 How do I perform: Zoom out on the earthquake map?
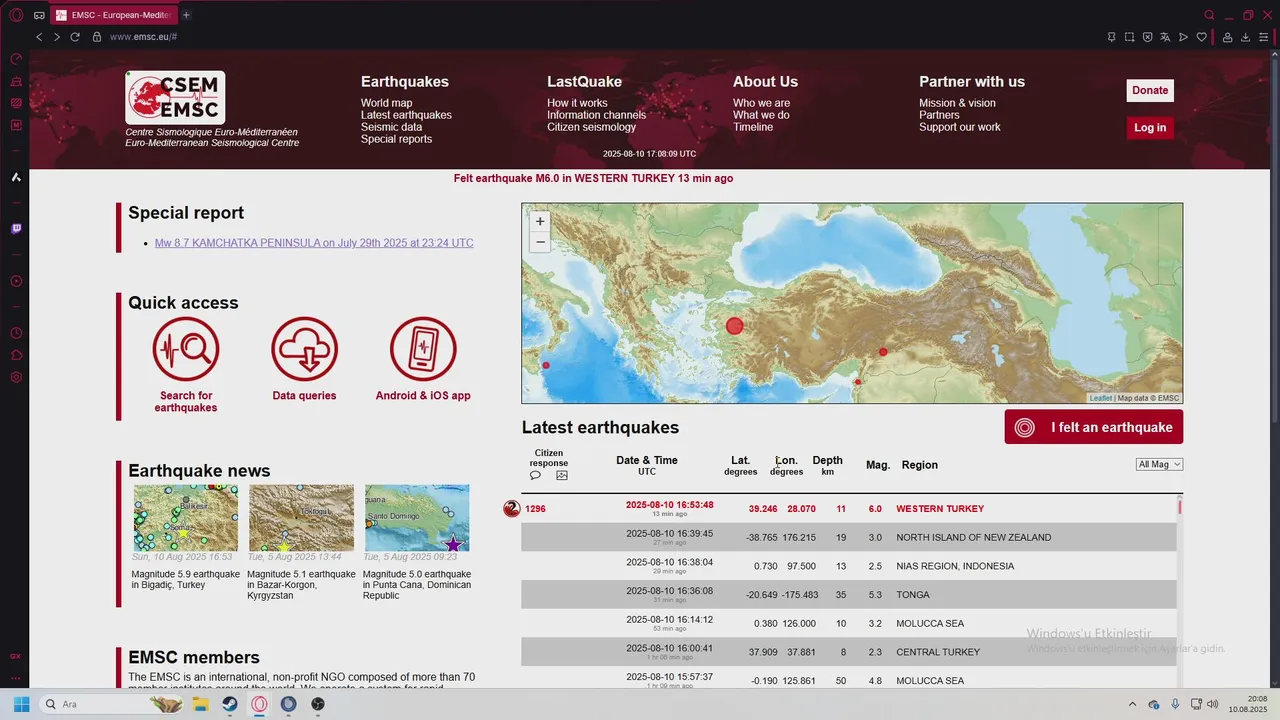(x=540, y=242)
